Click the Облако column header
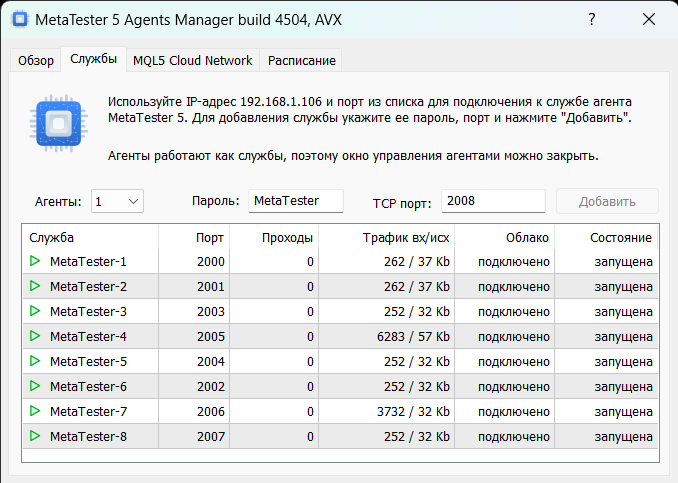The width and height of the screenshot is (678, 483). click(x=505, y=237)
